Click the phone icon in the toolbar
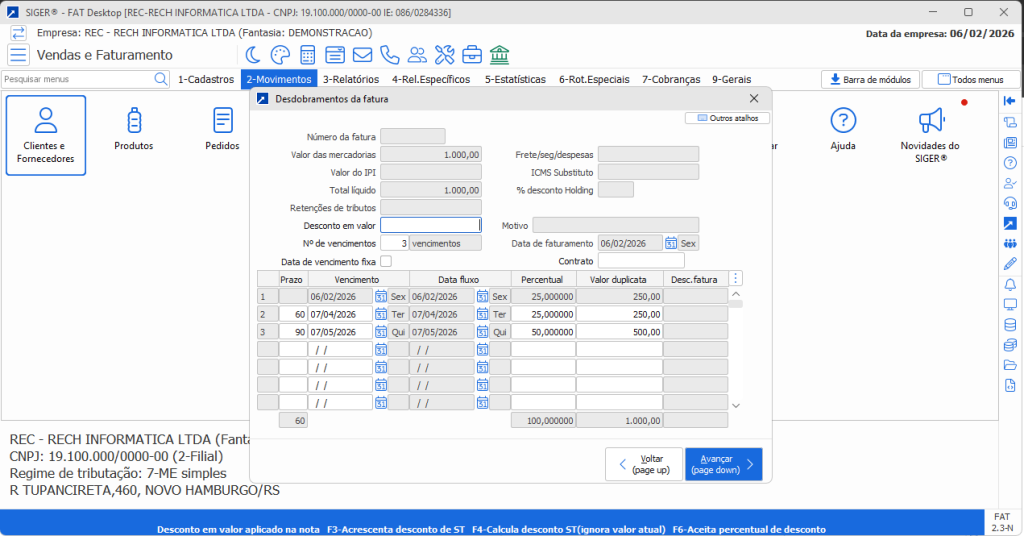The width and height of the screenshot is (1024, 536). pyautogui.click(x=390, y=55)
